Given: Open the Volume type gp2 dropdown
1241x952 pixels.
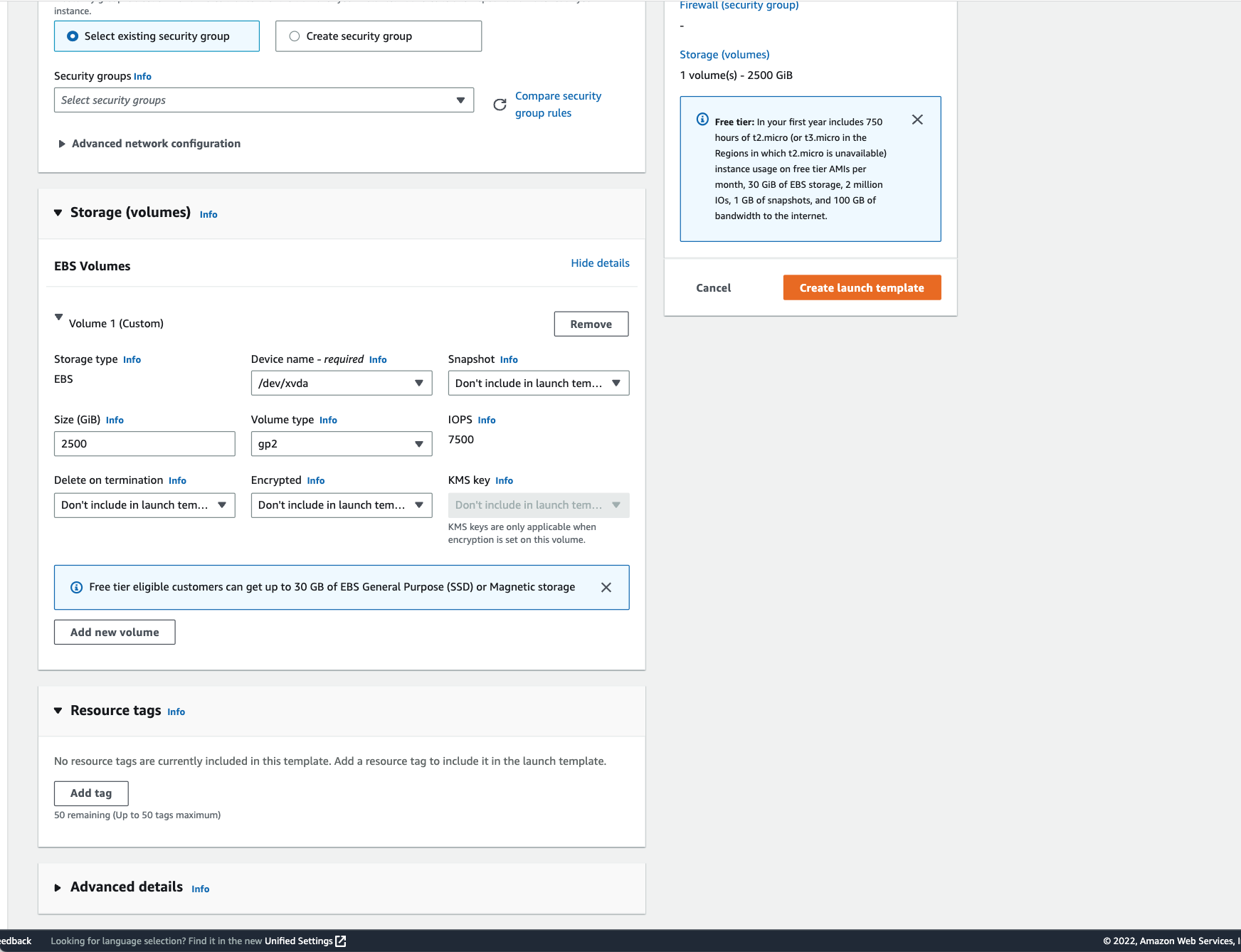Looking at the screenshot, I should tap(341, 444).
